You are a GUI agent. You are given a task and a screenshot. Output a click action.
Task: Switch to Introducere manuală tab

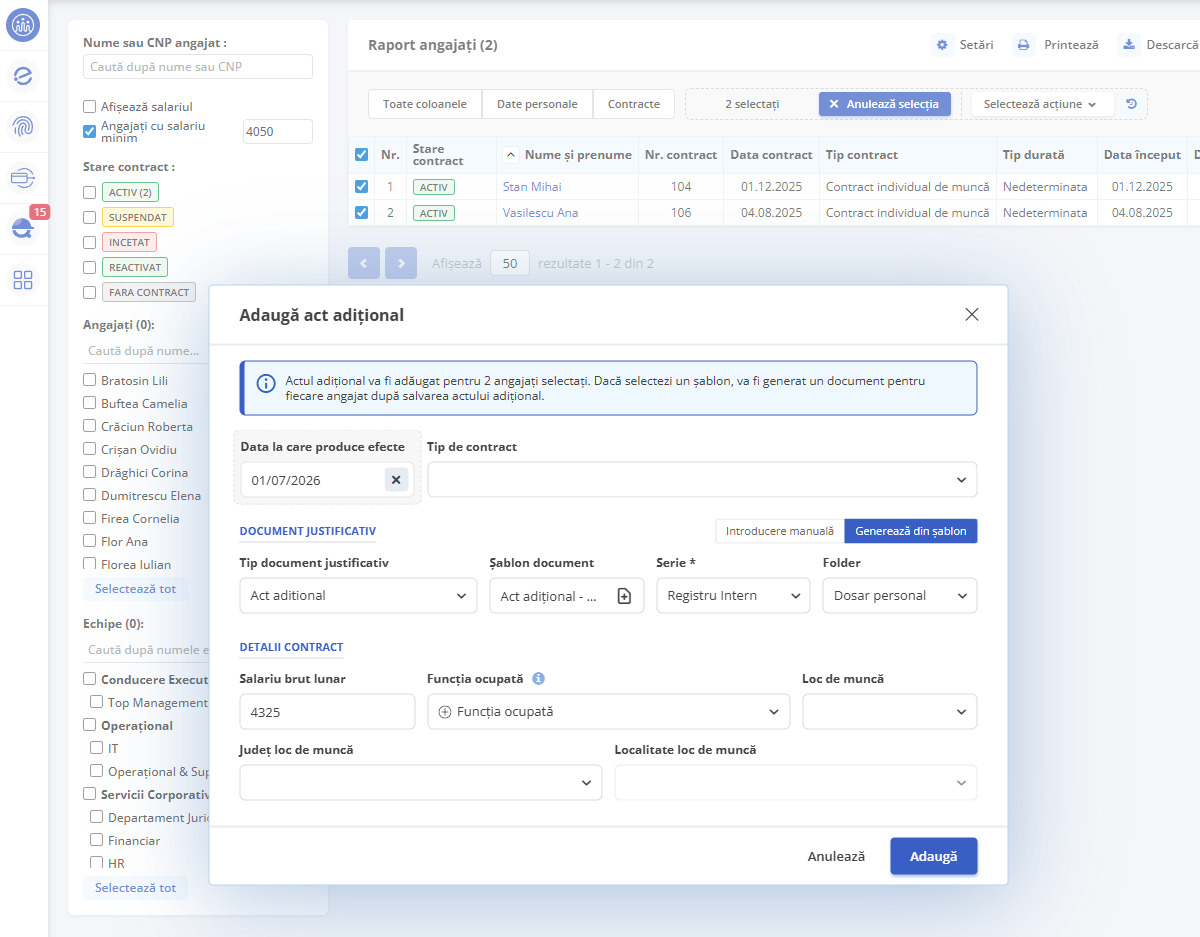[x=780, y=531]
